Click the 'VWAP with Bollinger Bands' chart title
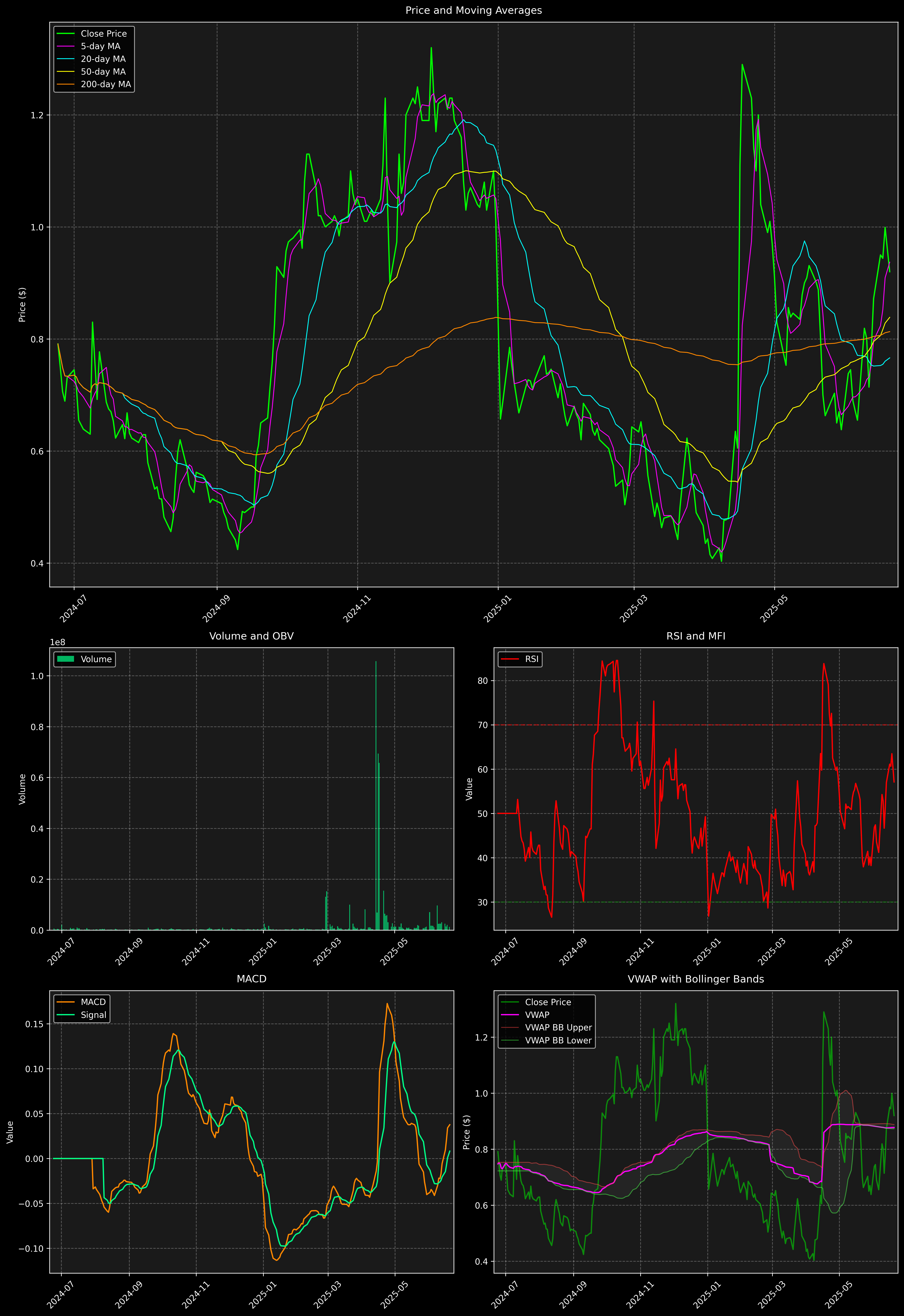The height and width of the screenshot is (1316, 904). click(695, 979)
